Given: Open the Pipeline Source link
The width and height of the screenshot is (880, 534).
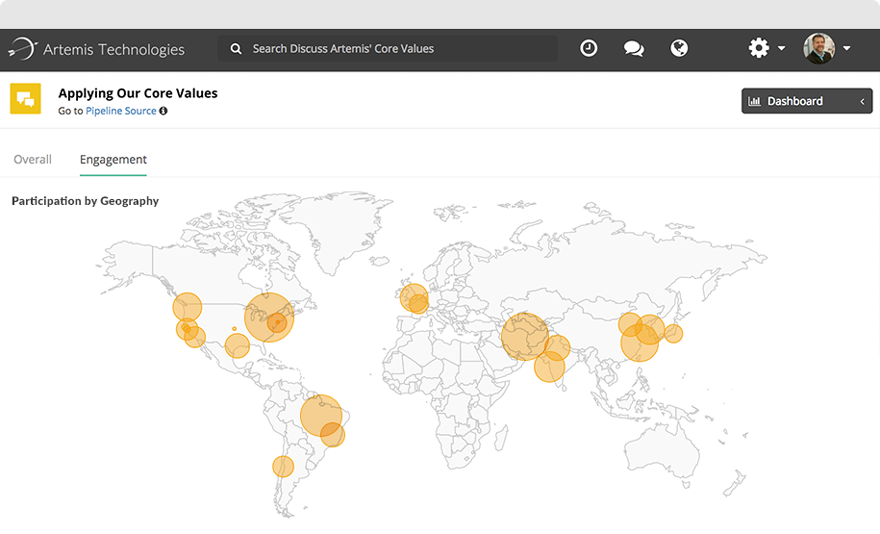Looking at the screenshot, I should click(121, 111).
